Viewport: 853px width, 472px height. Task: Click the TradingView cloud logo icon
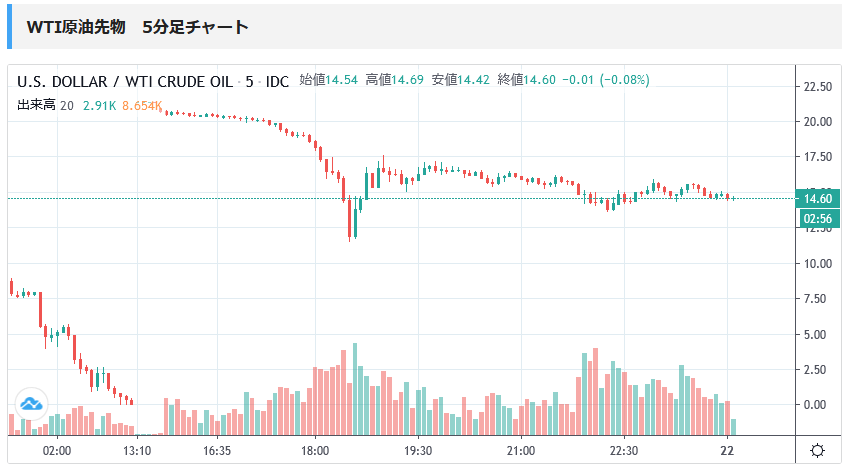point(30,403)
